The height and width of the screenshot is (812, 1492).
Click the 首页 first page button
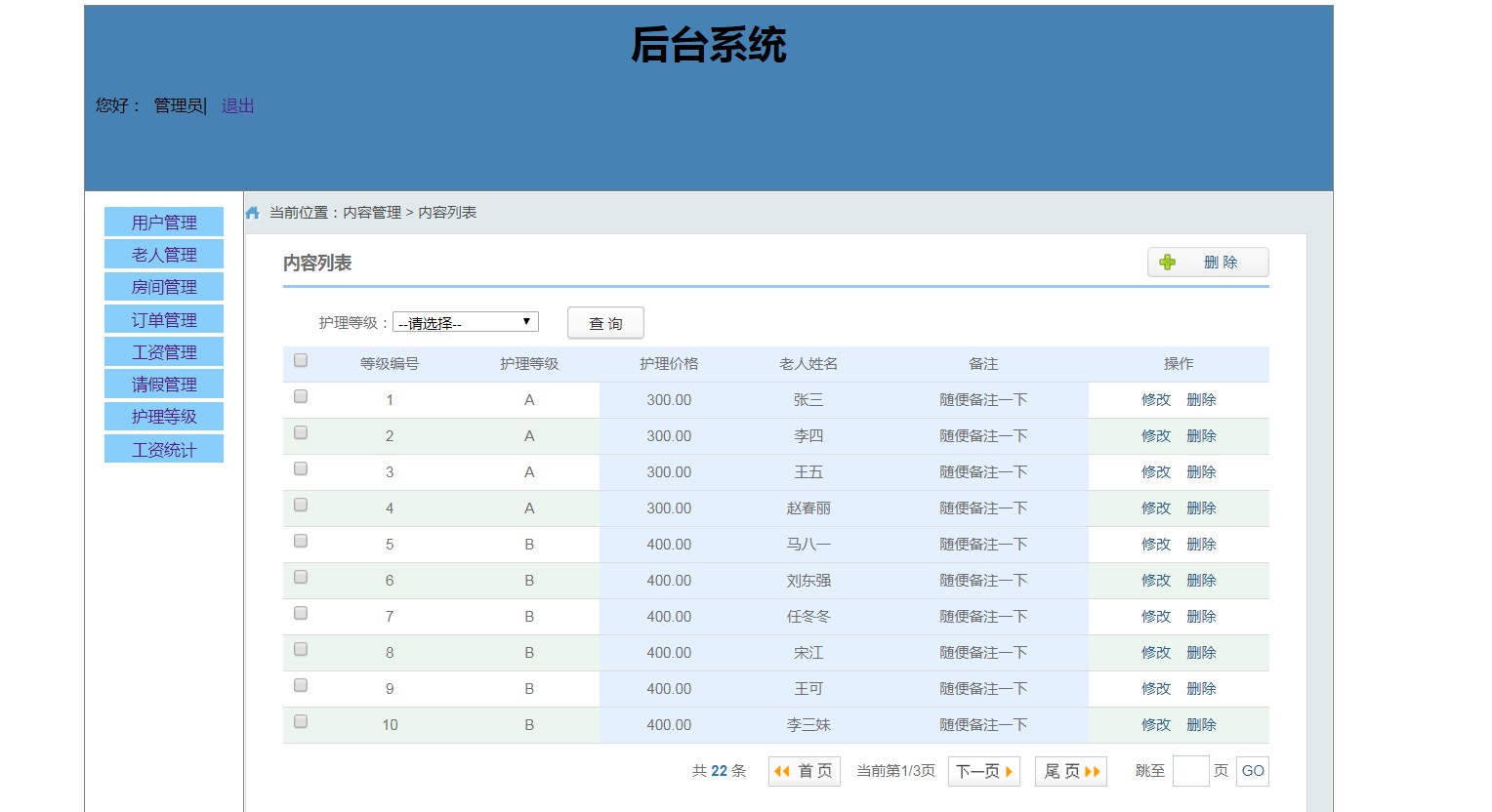click(804, 771)
